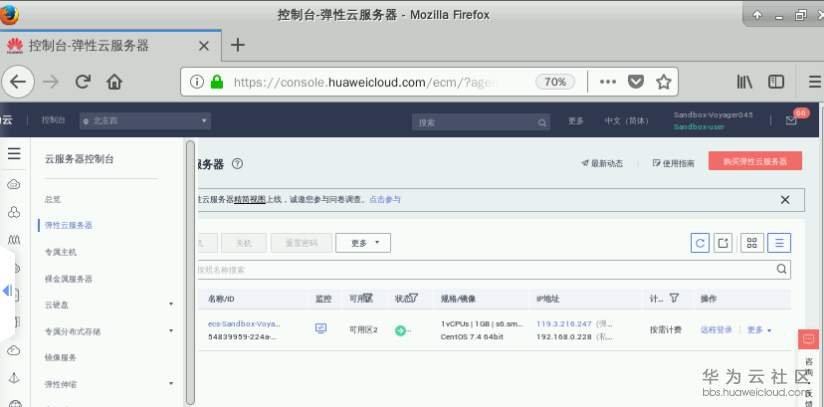Open 总览 in the side navigation
Screen dimensions: 824x407
click(53, 199)
